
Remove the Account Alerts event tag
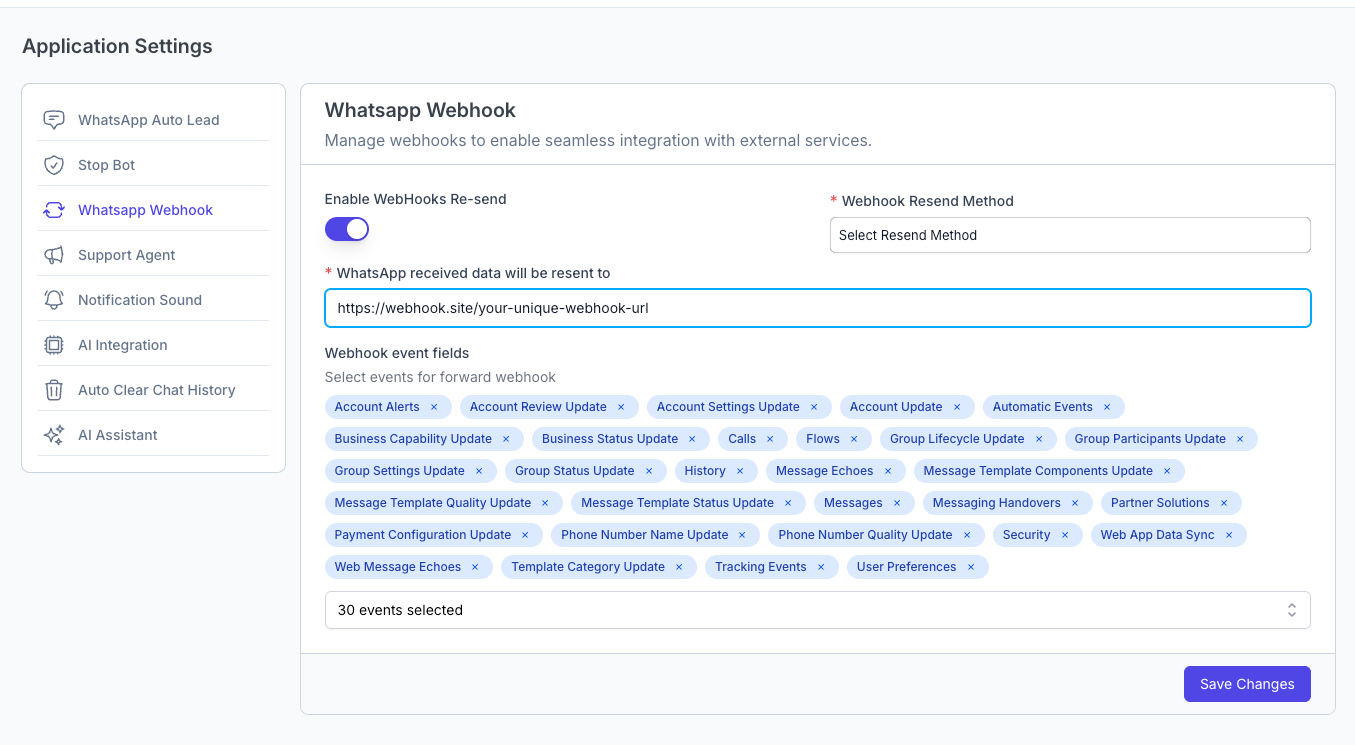[x=434, y=407]
